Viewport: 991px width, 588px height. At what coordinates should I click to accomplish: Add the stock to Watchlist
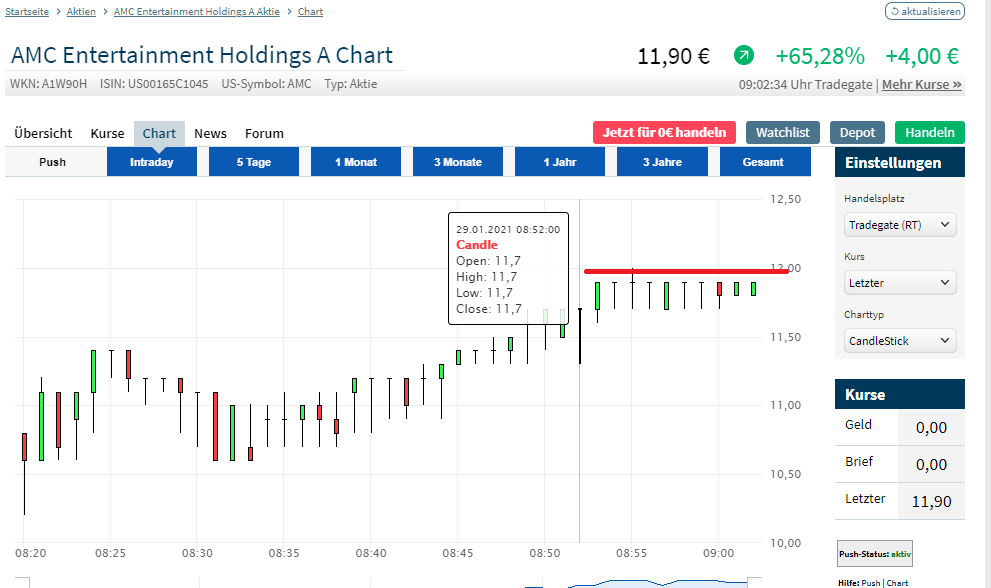[783, 132]
